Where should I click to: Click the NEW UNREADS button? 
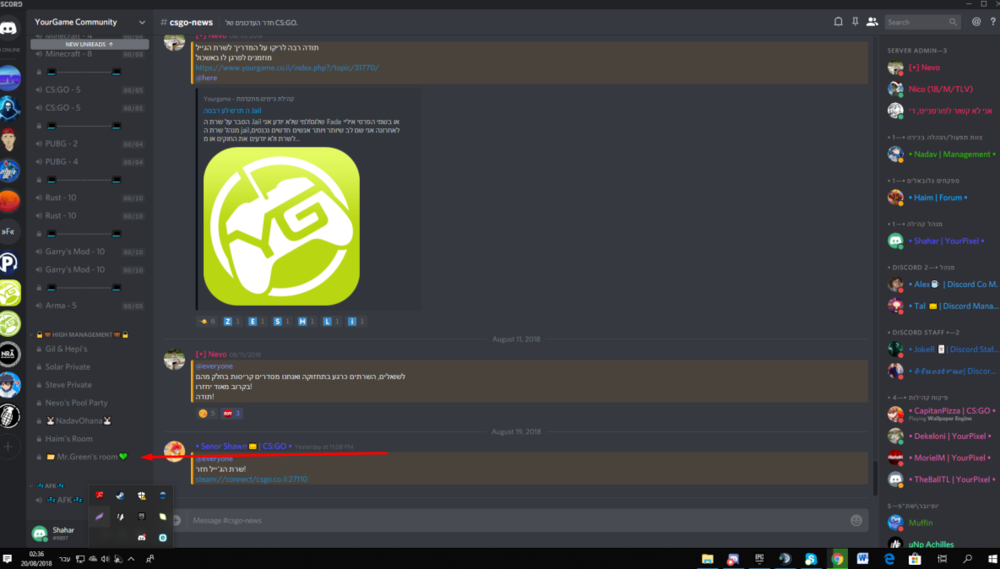pos(90,44)
